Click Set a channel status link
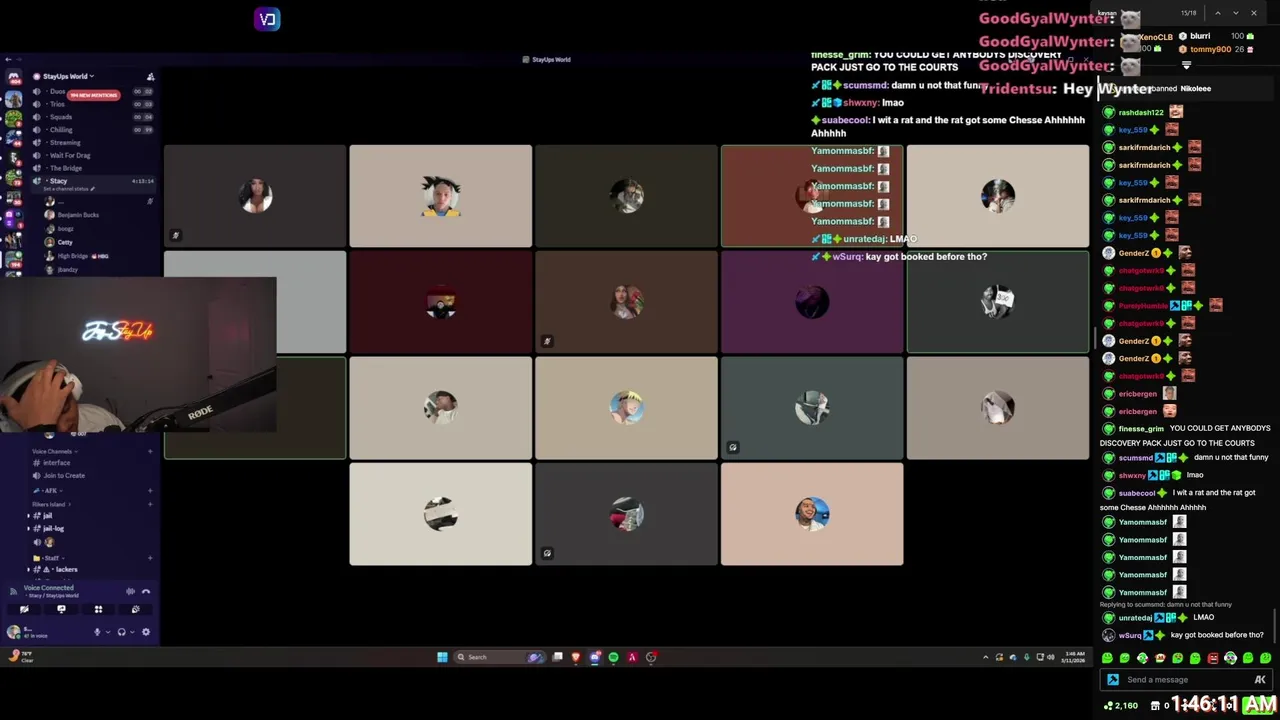Screen dimensions: 1280x720 [x=70, y=189]
